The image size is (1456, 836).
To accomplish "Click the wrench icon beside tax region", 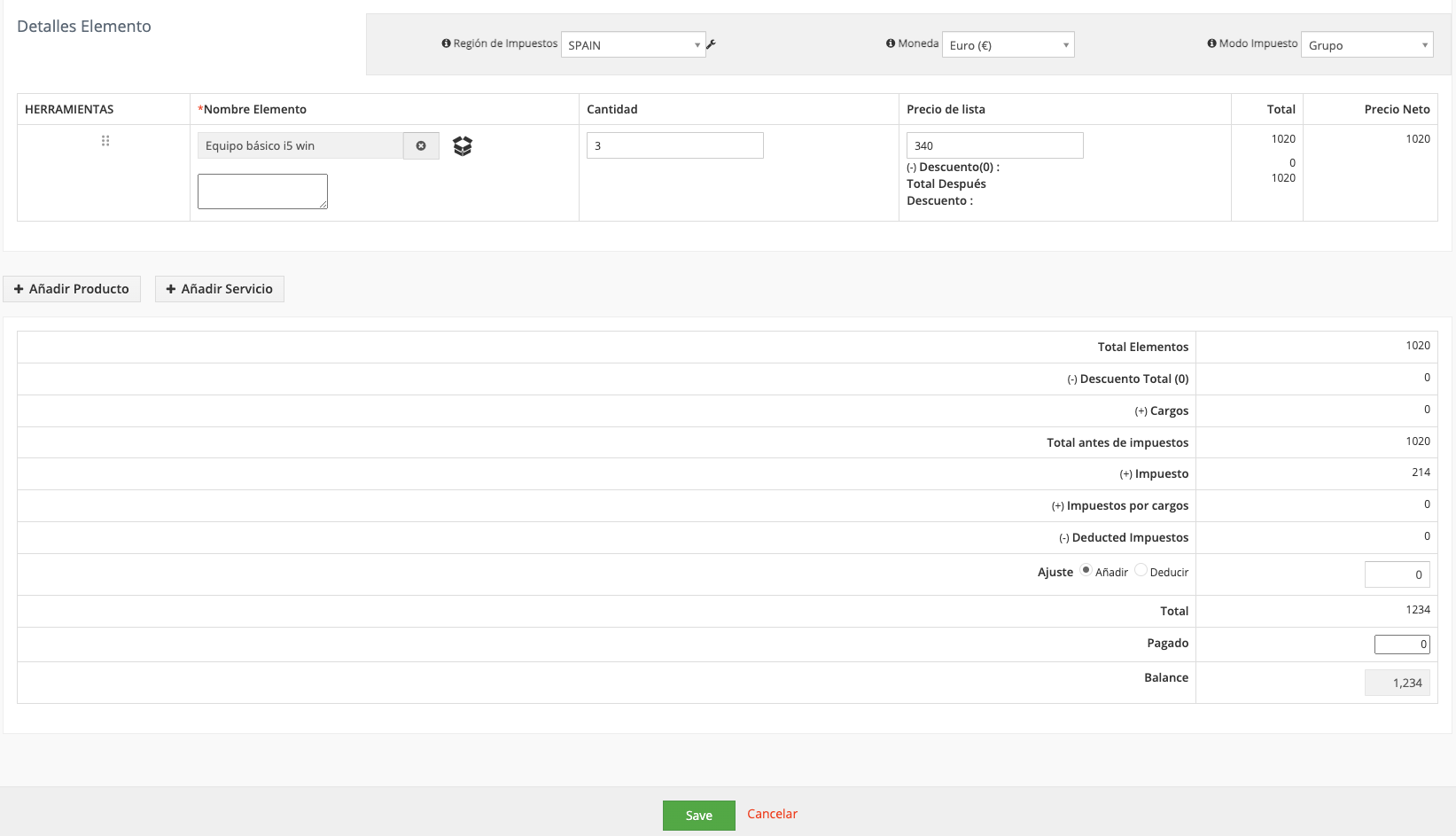I will (x=711, y=44).
